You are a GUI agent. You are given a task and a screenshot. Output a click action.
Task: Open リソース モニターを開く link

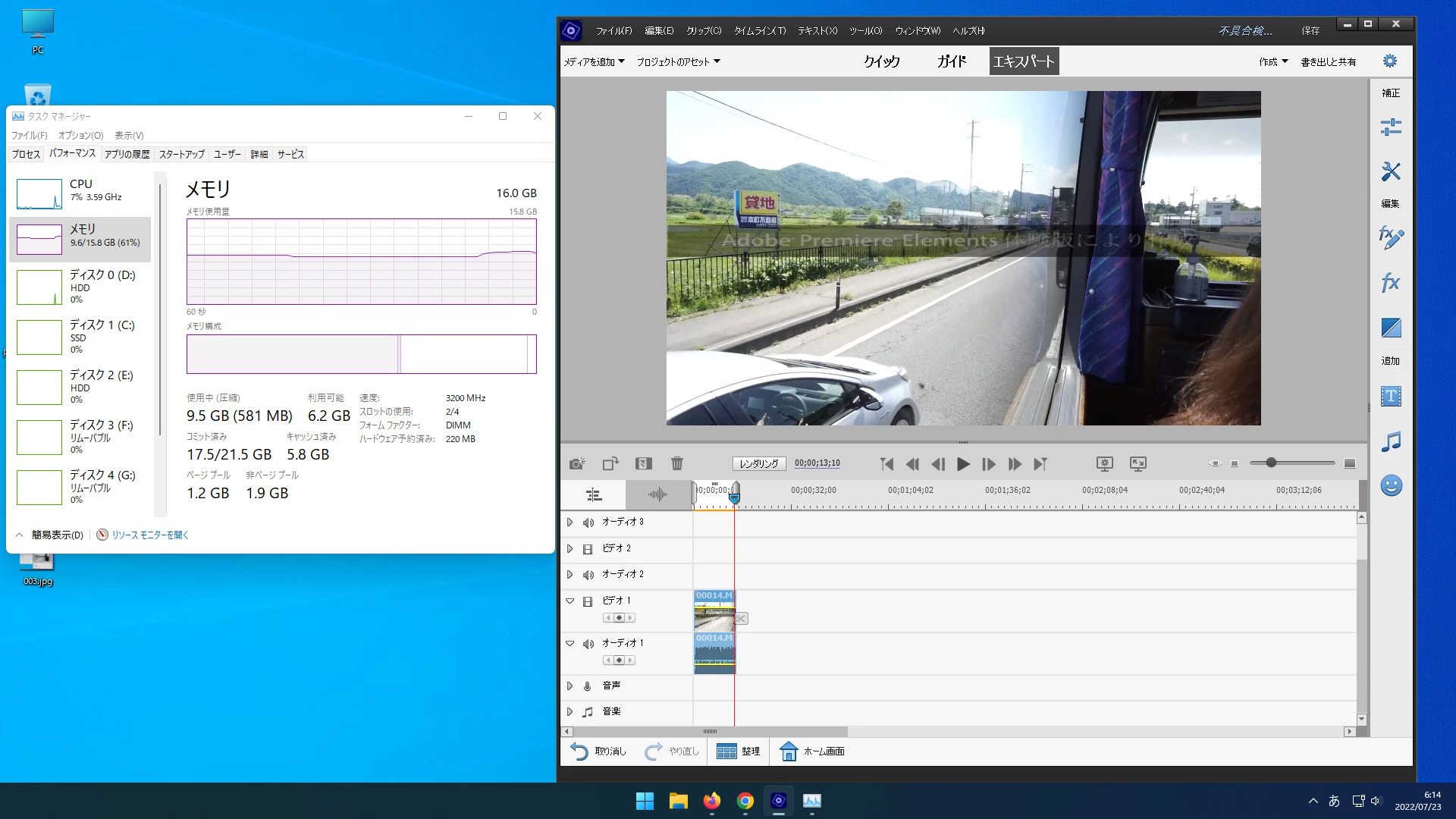click(149, 535)
